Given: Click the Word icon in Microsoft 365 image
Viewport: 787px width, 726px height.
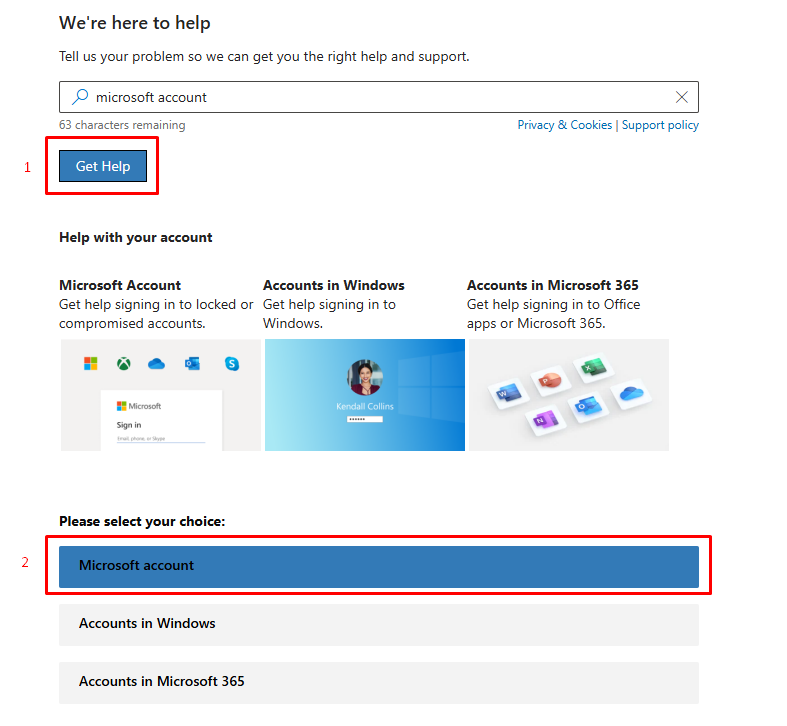Looking at the screenshot, I should pyautogui.click(x=508, y=393).
